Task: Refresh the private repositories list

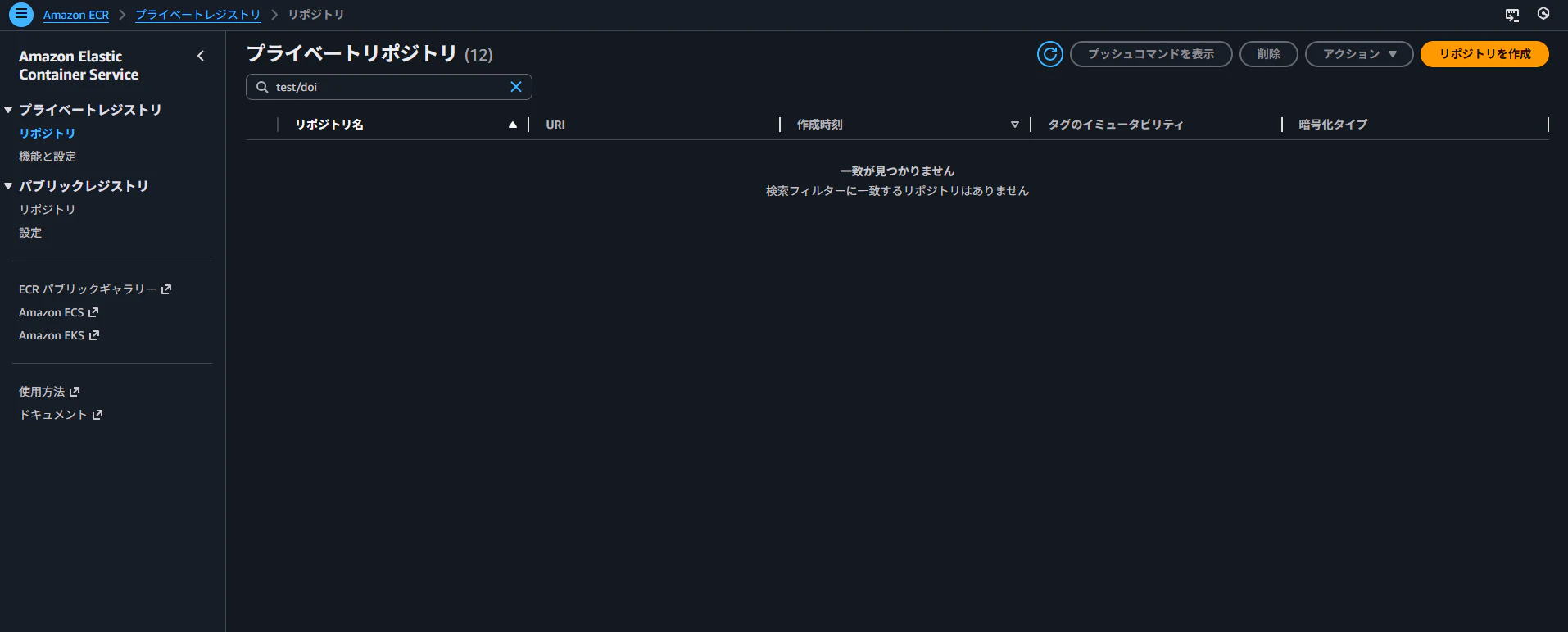Action: click(1050, 54)
